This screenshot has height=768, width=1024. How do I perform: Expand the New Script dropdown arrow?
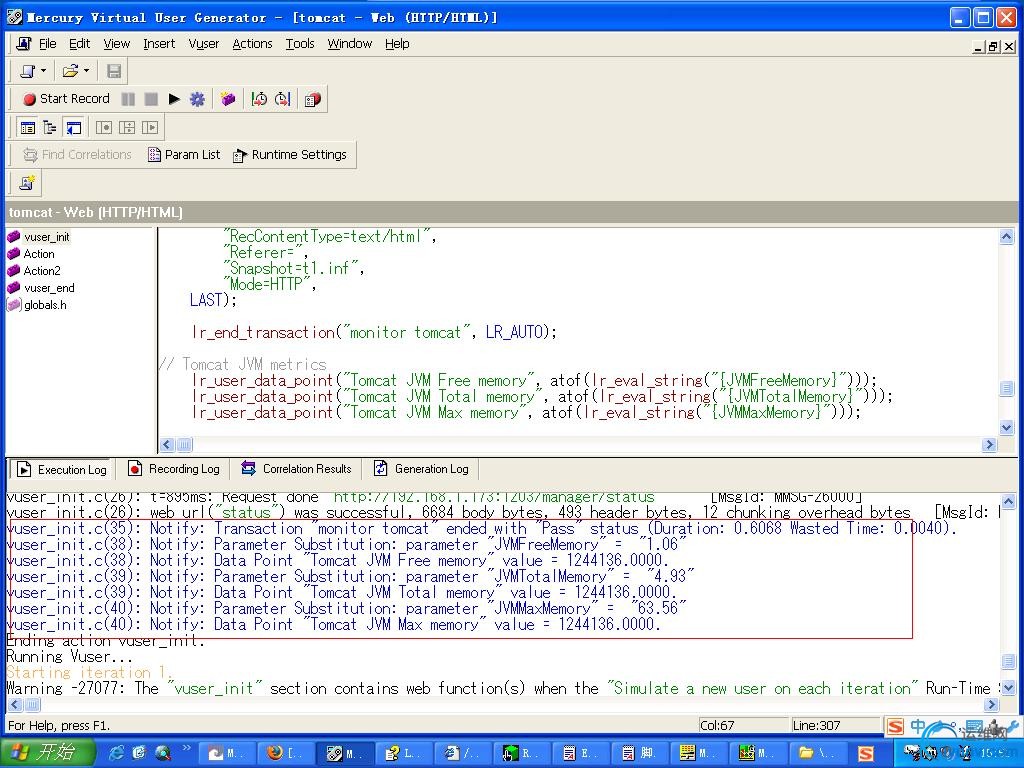pos(44,71)
